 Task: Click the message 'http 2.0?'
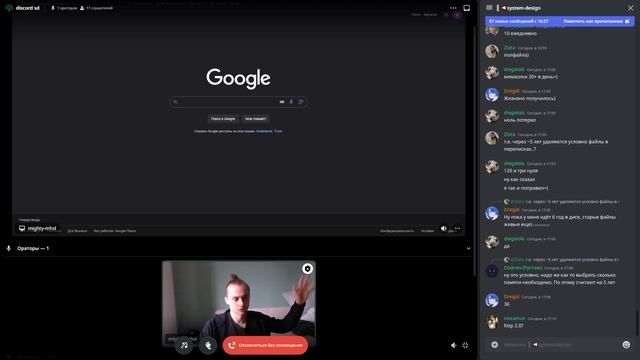[x=513, y=326]
